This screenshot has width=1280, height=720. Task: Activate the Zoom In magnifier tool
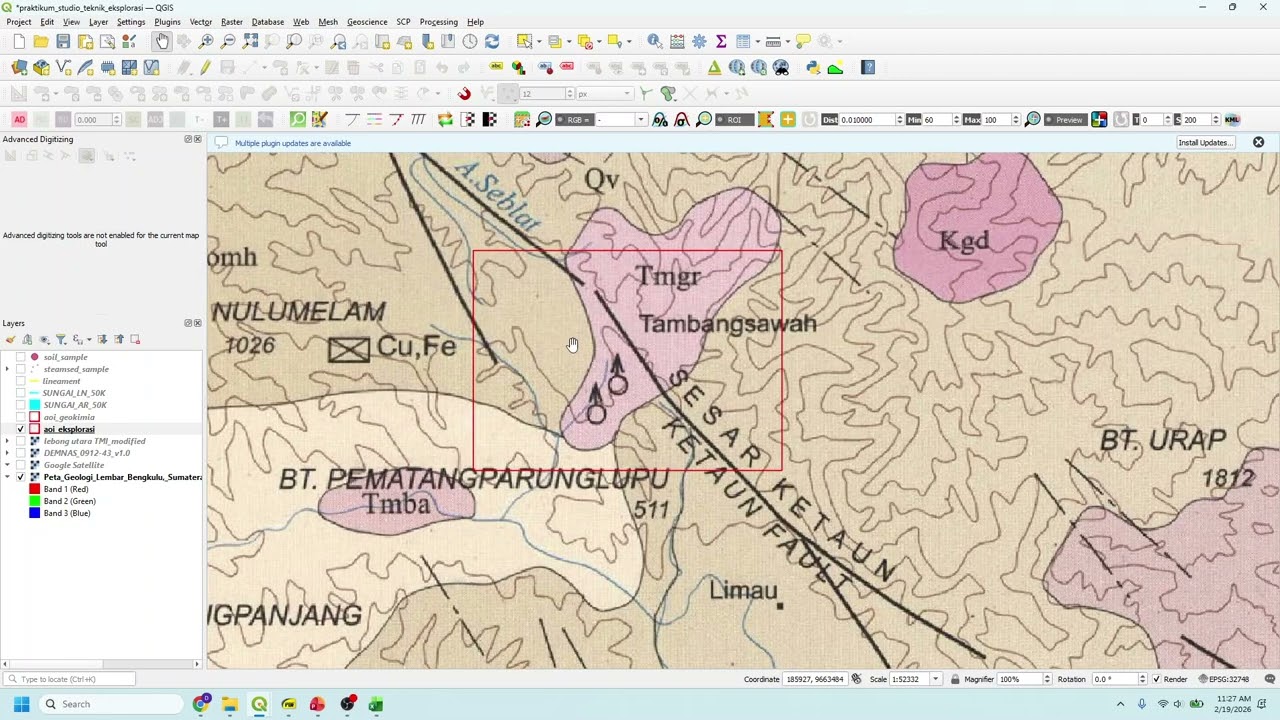pos(206,41)
